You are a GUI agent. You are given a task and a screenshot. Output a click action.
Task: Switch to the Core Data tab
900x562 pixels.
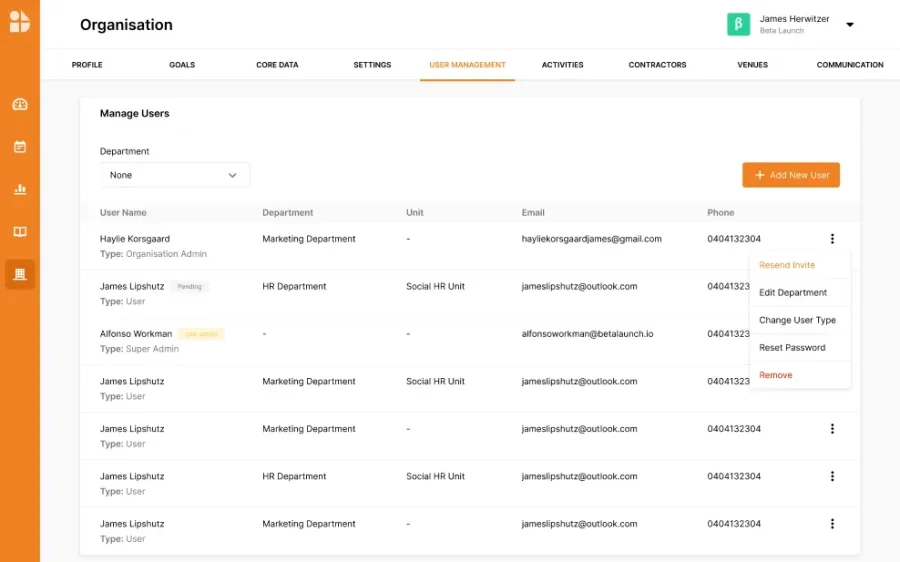coord(277,65)
